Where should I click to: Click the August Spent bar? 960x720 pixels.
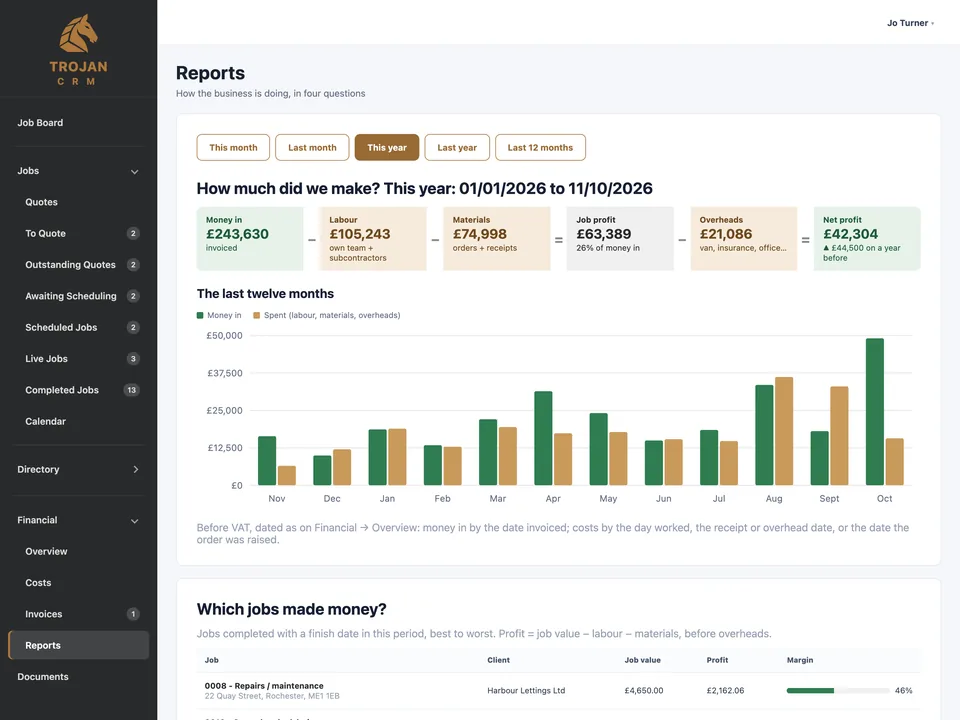tap(784, 432)
